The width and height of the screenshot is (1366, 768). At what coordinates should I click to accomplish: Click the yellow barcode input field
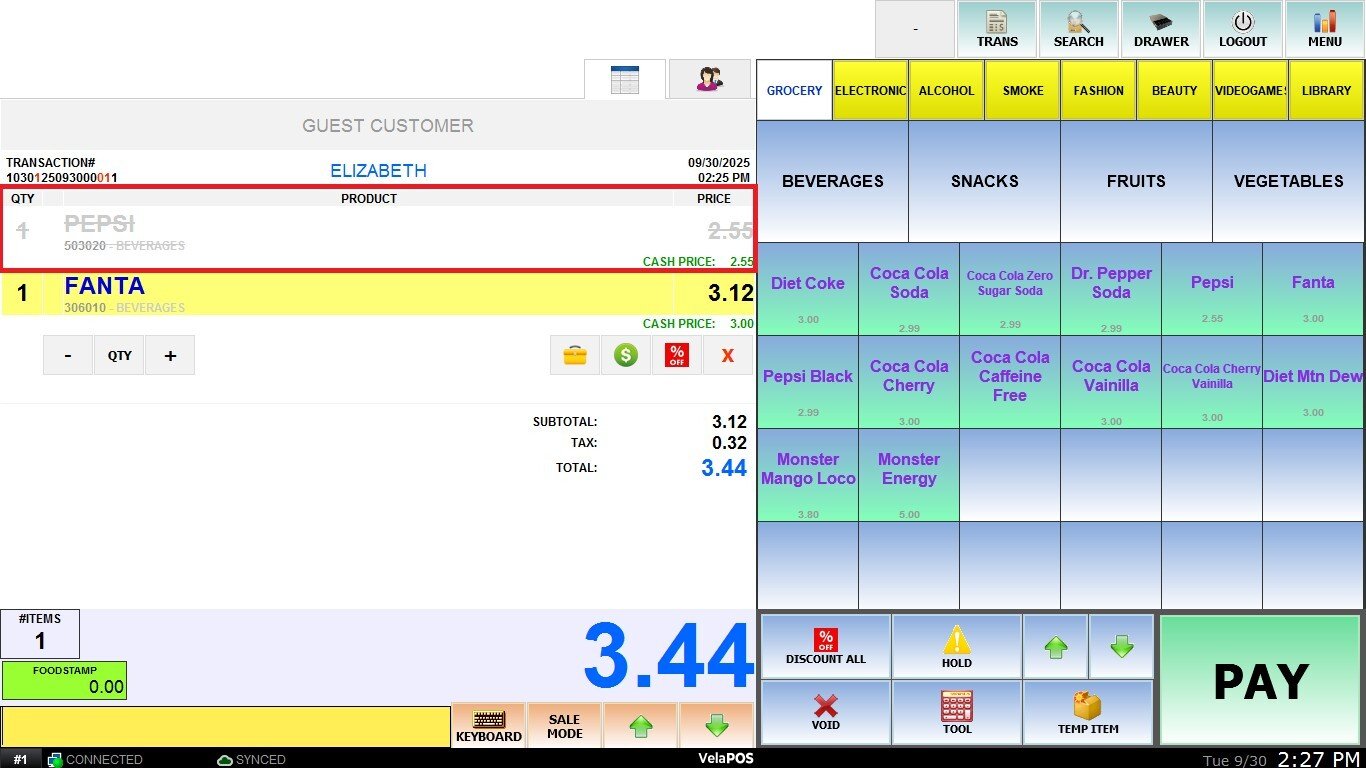click(x=225, y=727)
